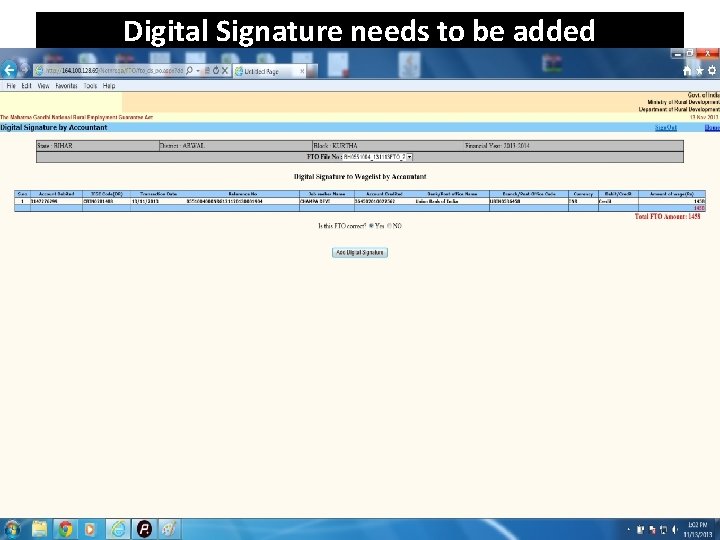Expand the FTO File No dropdown

(x=409, y=157)
